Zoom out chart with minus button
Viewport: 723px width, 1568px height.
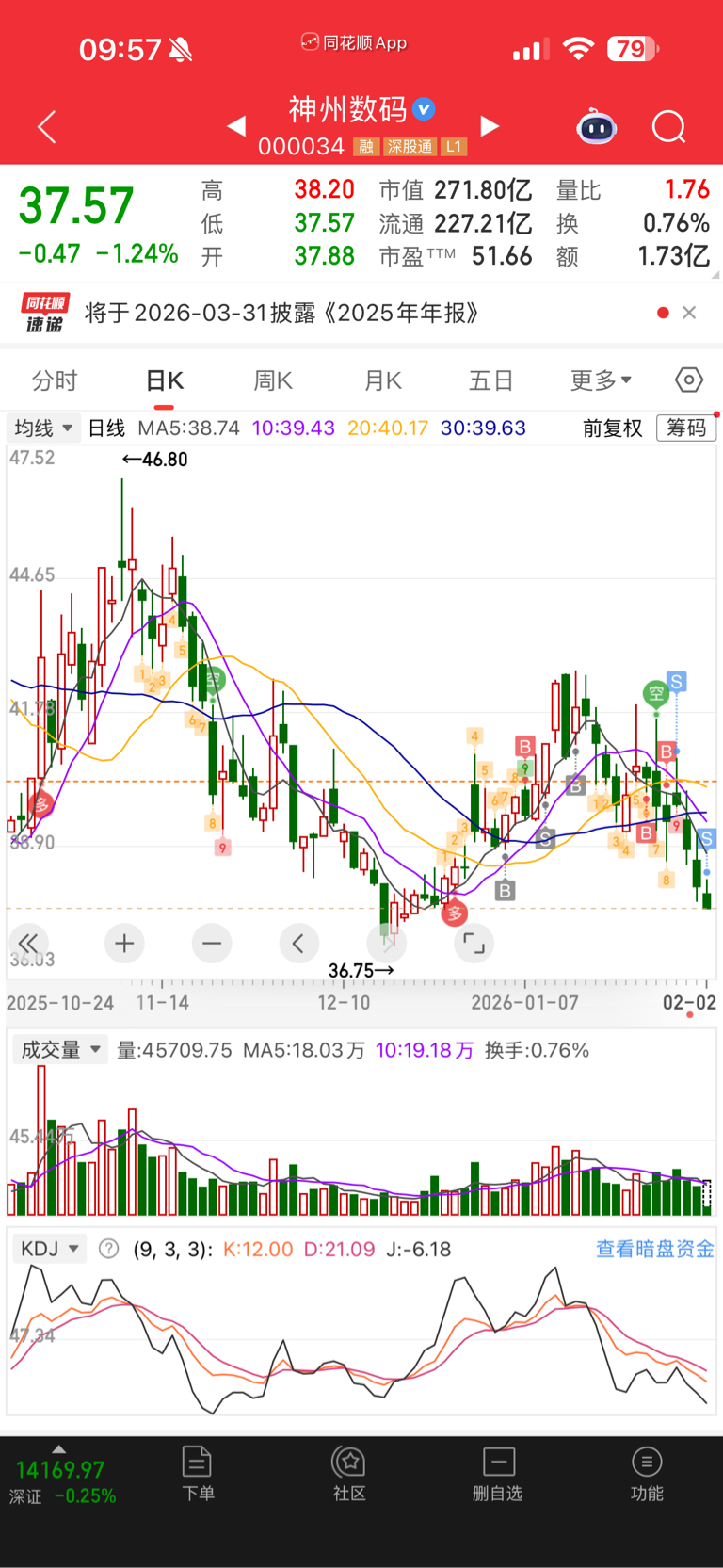[212, 943]
